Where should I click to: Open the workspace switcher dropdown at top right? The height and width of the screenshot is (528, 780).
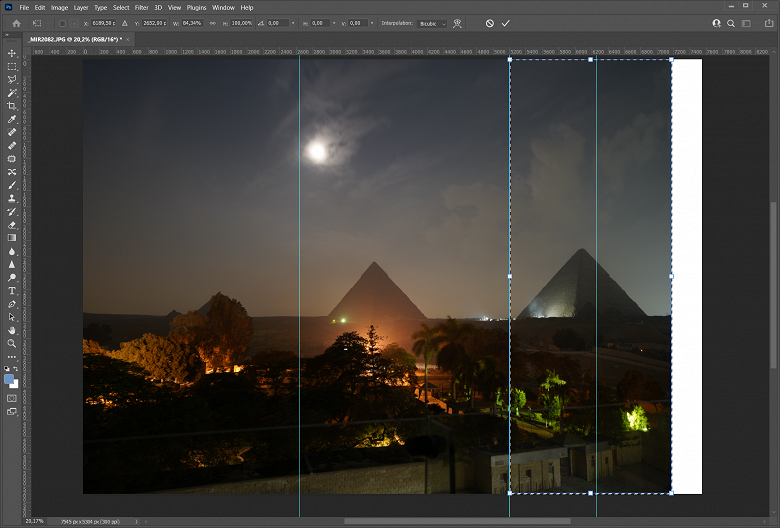(745, 23)
